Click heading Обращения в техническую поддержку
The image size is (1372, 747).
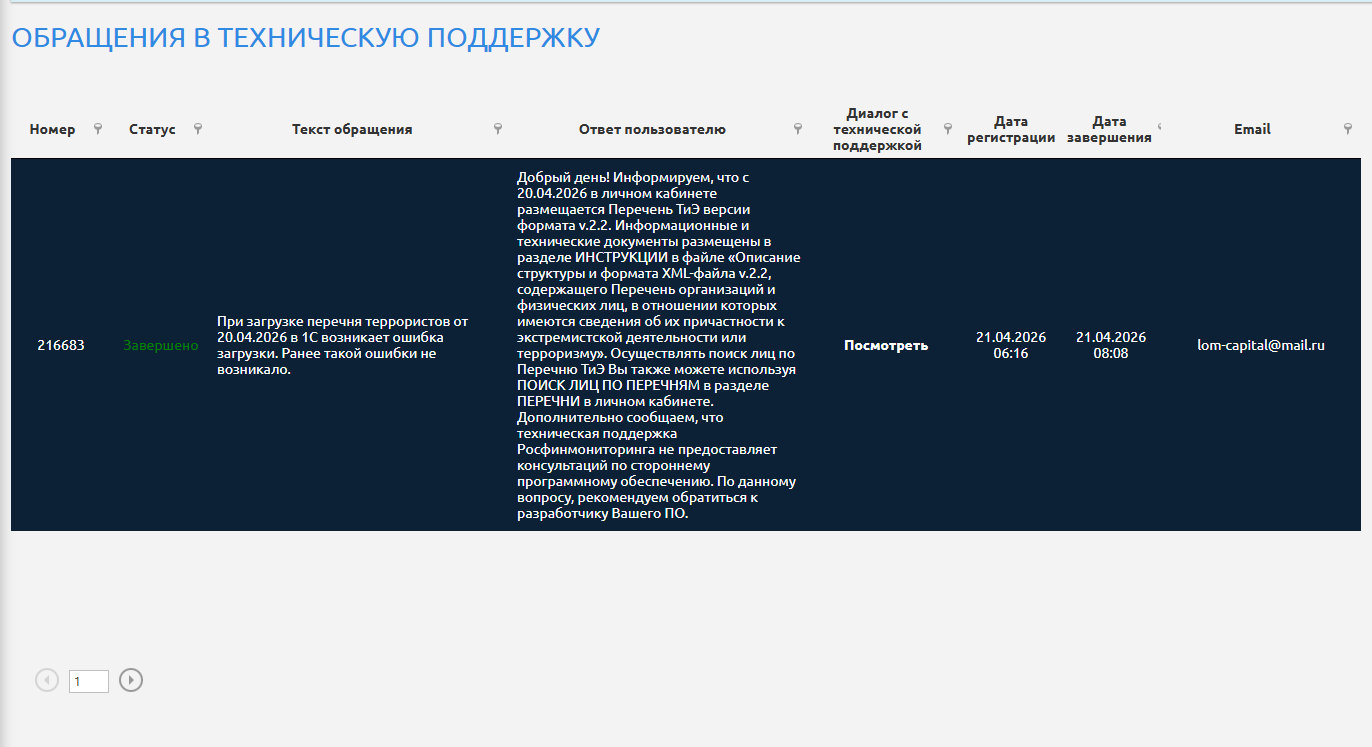(x=305, y=38)
